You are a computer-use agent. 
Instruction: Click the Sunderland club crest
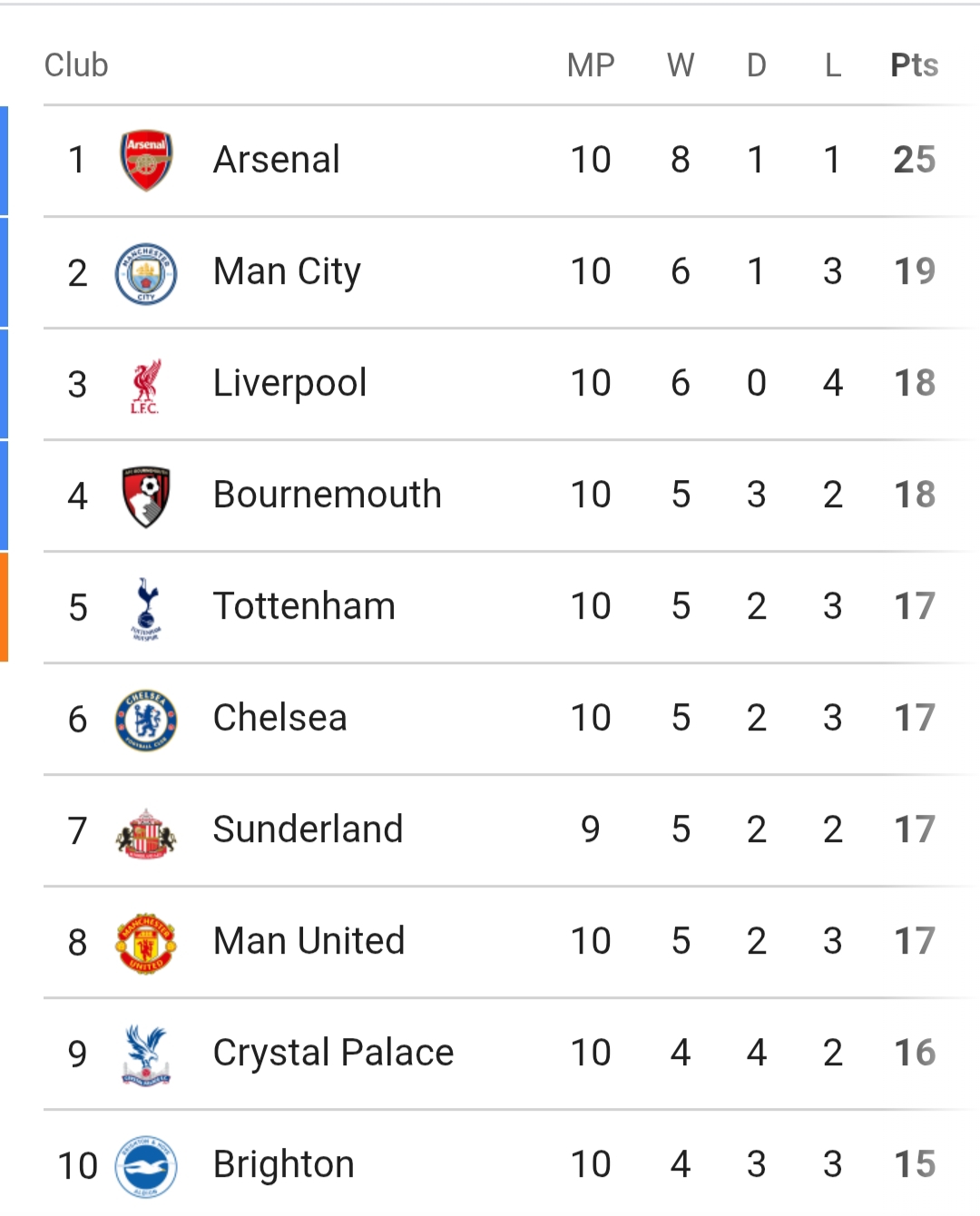[x=146, y=832]
